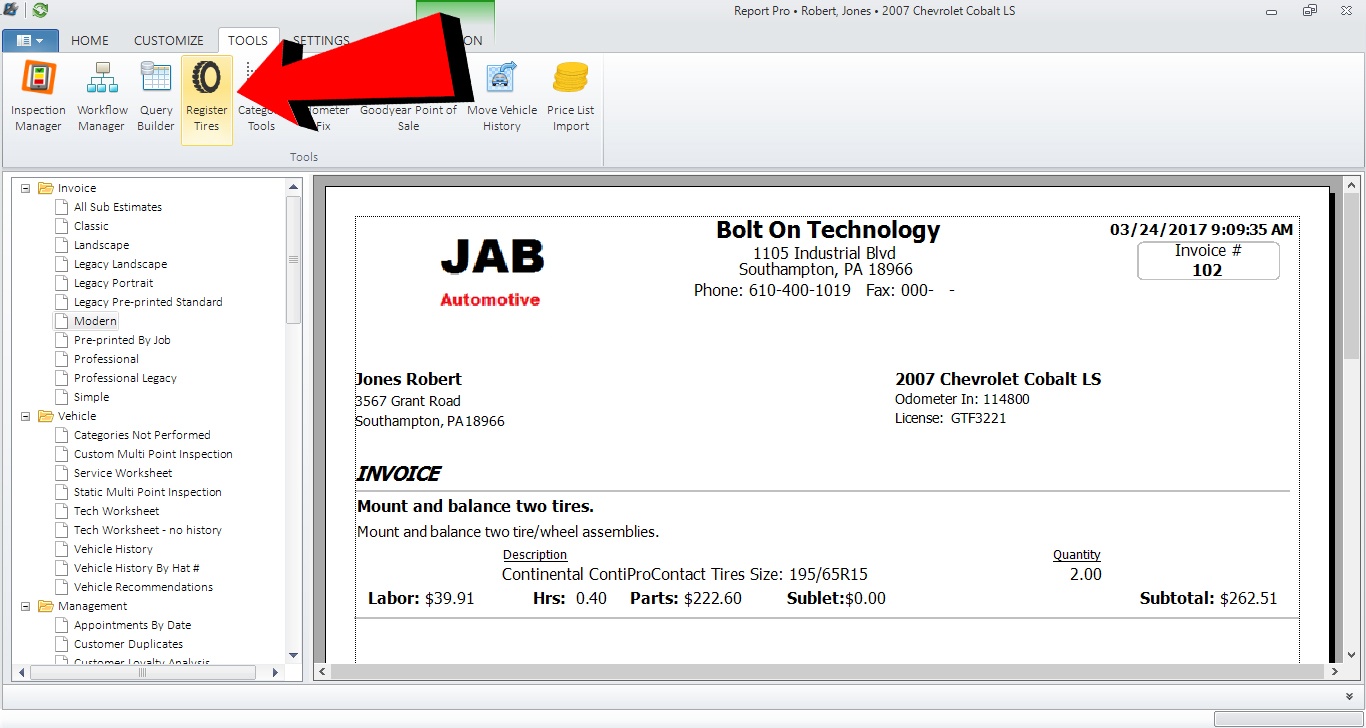Select the Vehicle folder node
This screenshot has width=1366, height=728.
click(77, 416)
